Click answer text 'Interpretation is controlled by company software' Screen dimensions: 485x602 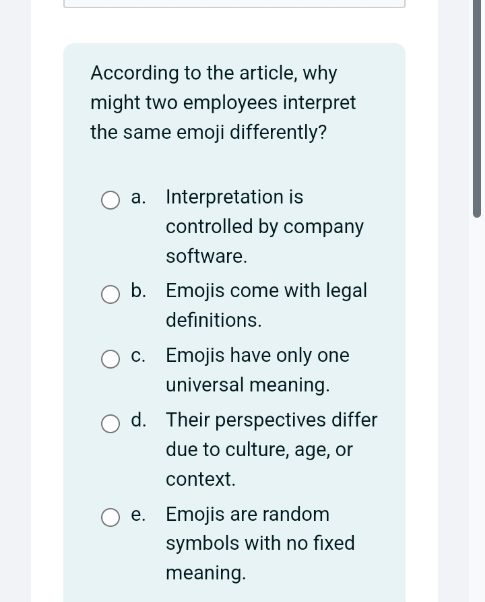265,227
